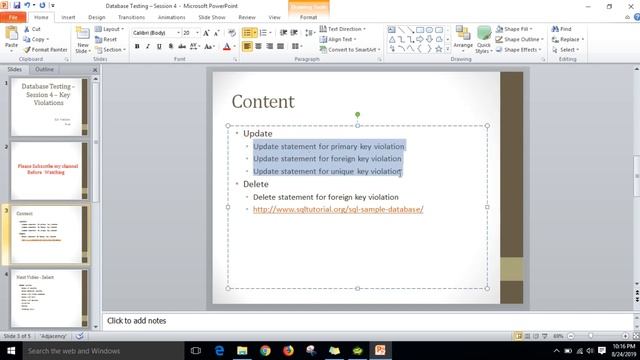Open Quick Styles gallery
The width and height of the screenshot is (640, 360).
484,39
